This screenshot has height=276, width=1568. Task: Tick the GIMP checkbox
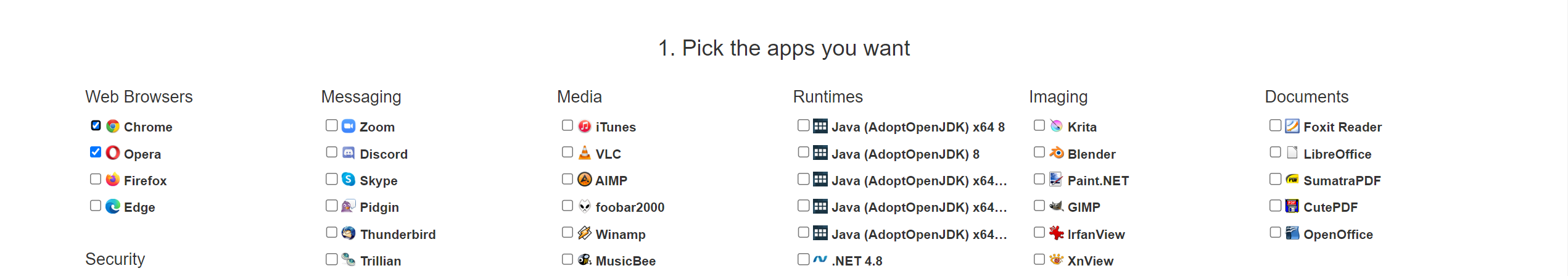[x=1039, y=206]
